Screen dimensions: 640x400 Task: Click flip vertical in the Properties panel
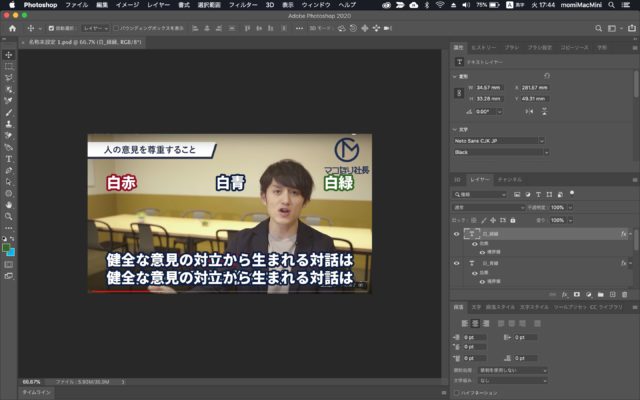(x=544, y=111)
